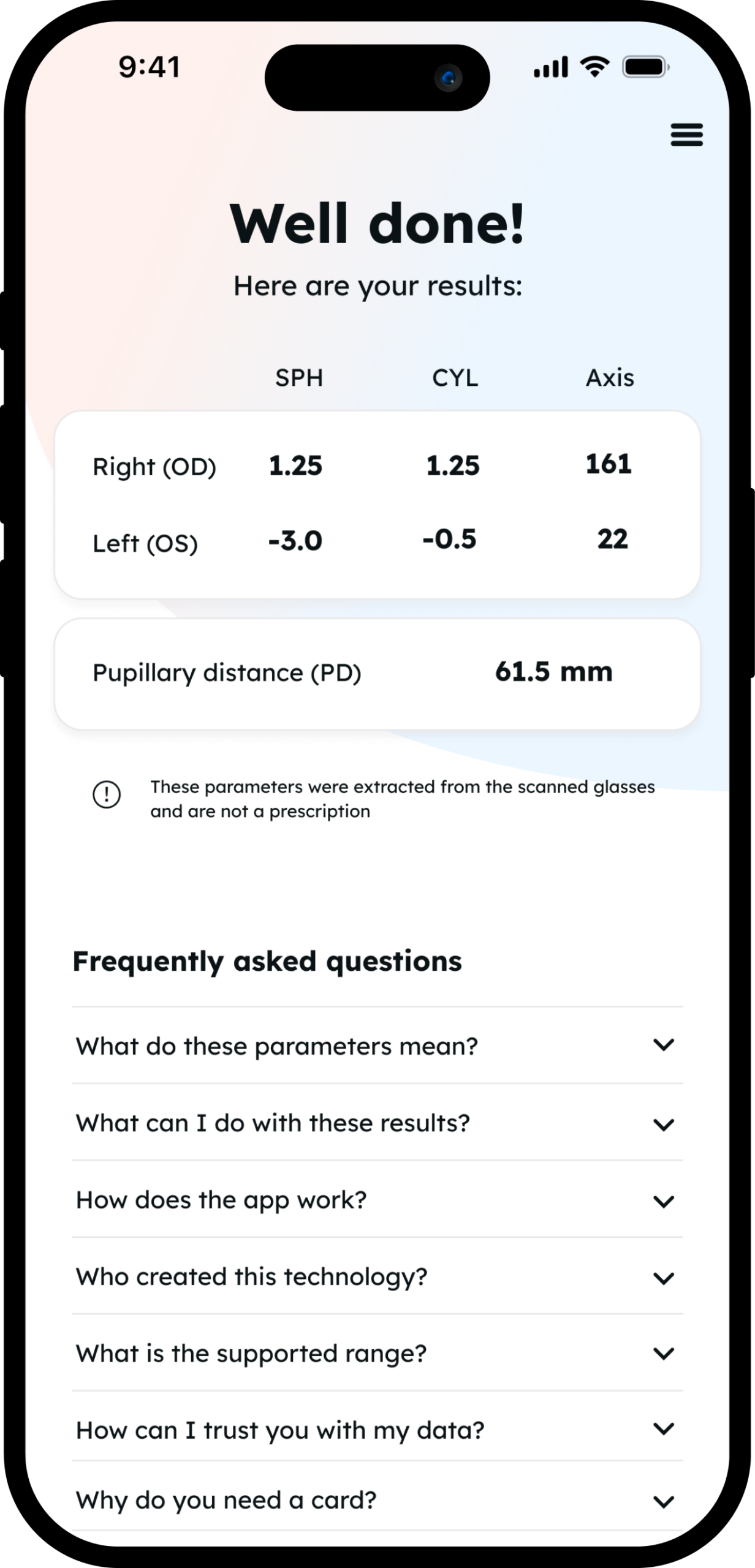Open the hamburger menu icon
Viewport: 755px width, 1568px height.
[x=686, y=135]
